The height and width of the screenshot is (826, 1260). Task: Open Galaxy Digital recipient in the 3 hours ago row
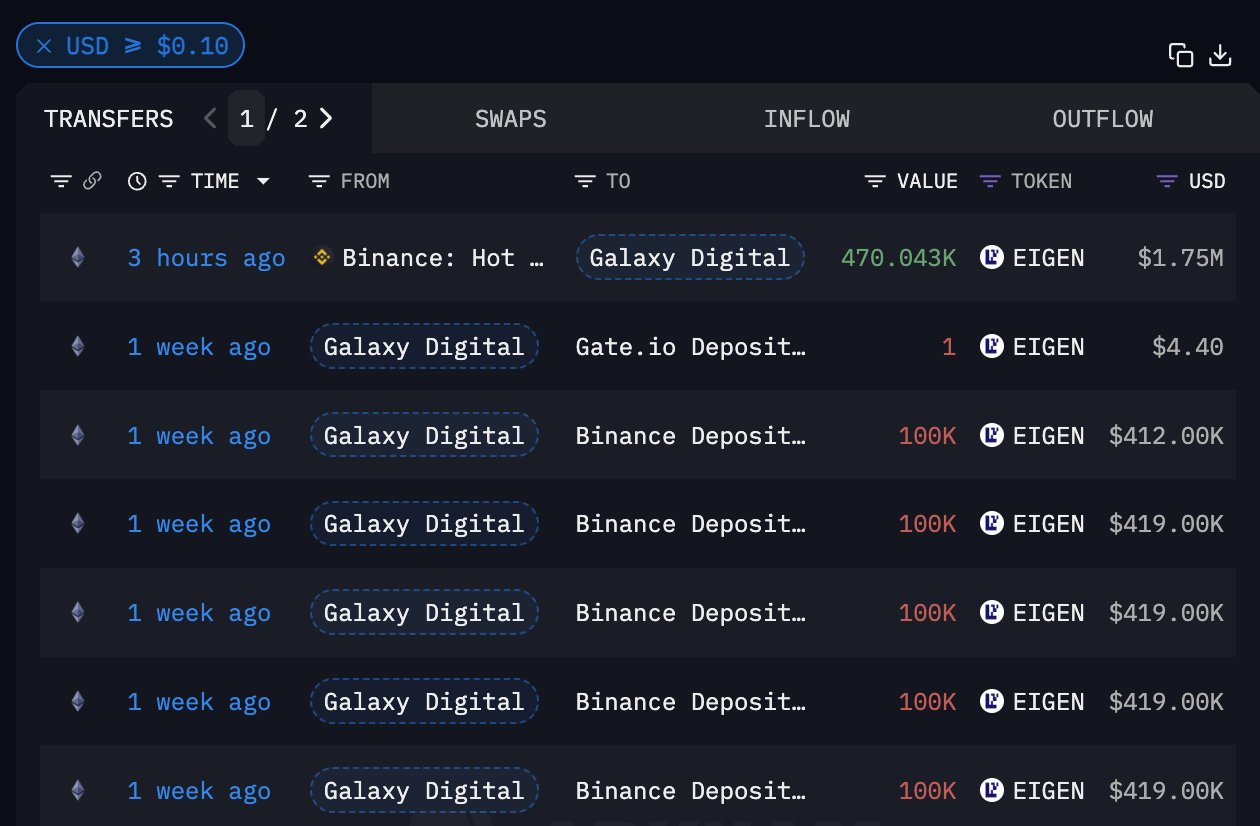click(x=690, y=258)
